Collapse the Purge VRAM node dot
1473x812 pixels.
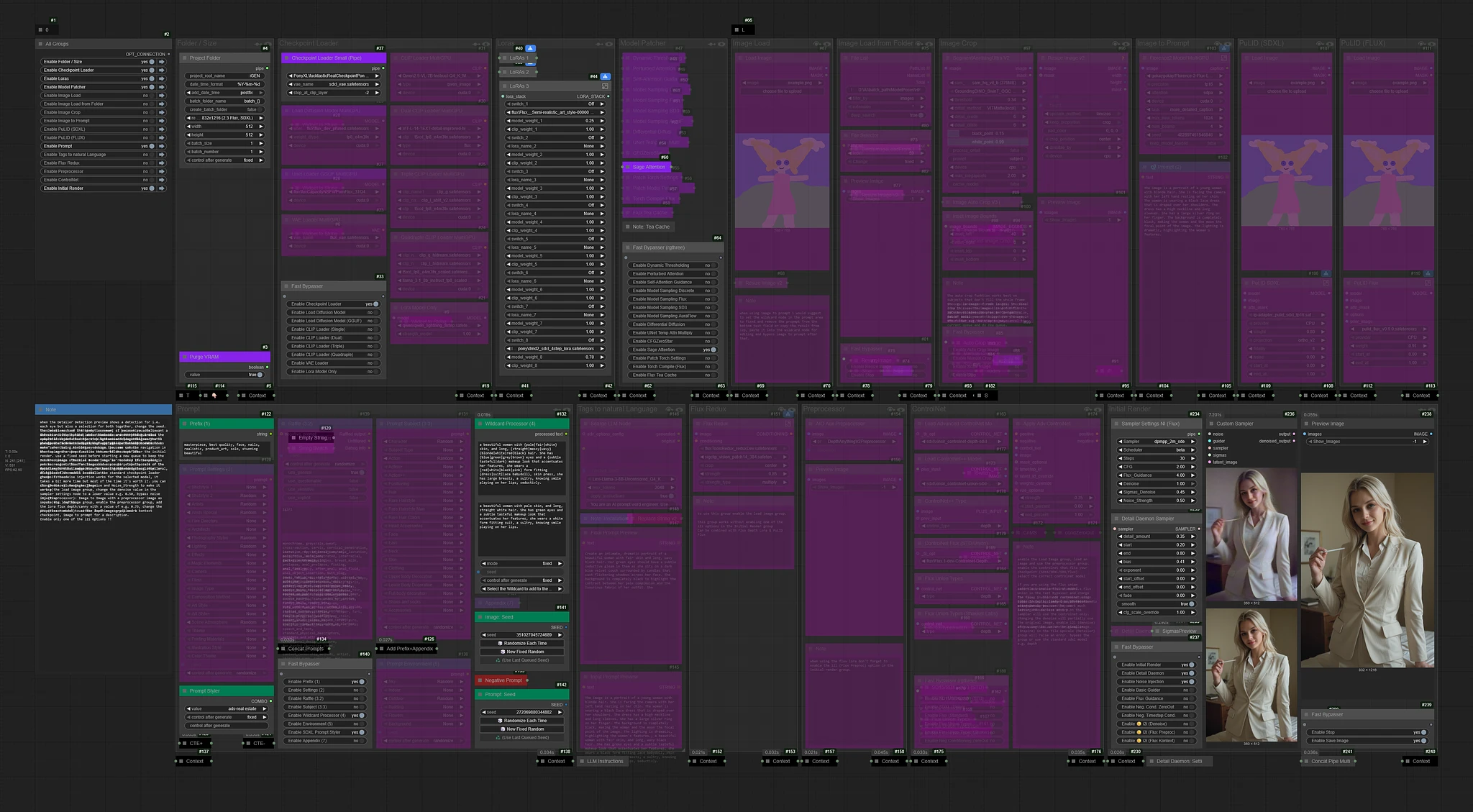click(184, 357)
